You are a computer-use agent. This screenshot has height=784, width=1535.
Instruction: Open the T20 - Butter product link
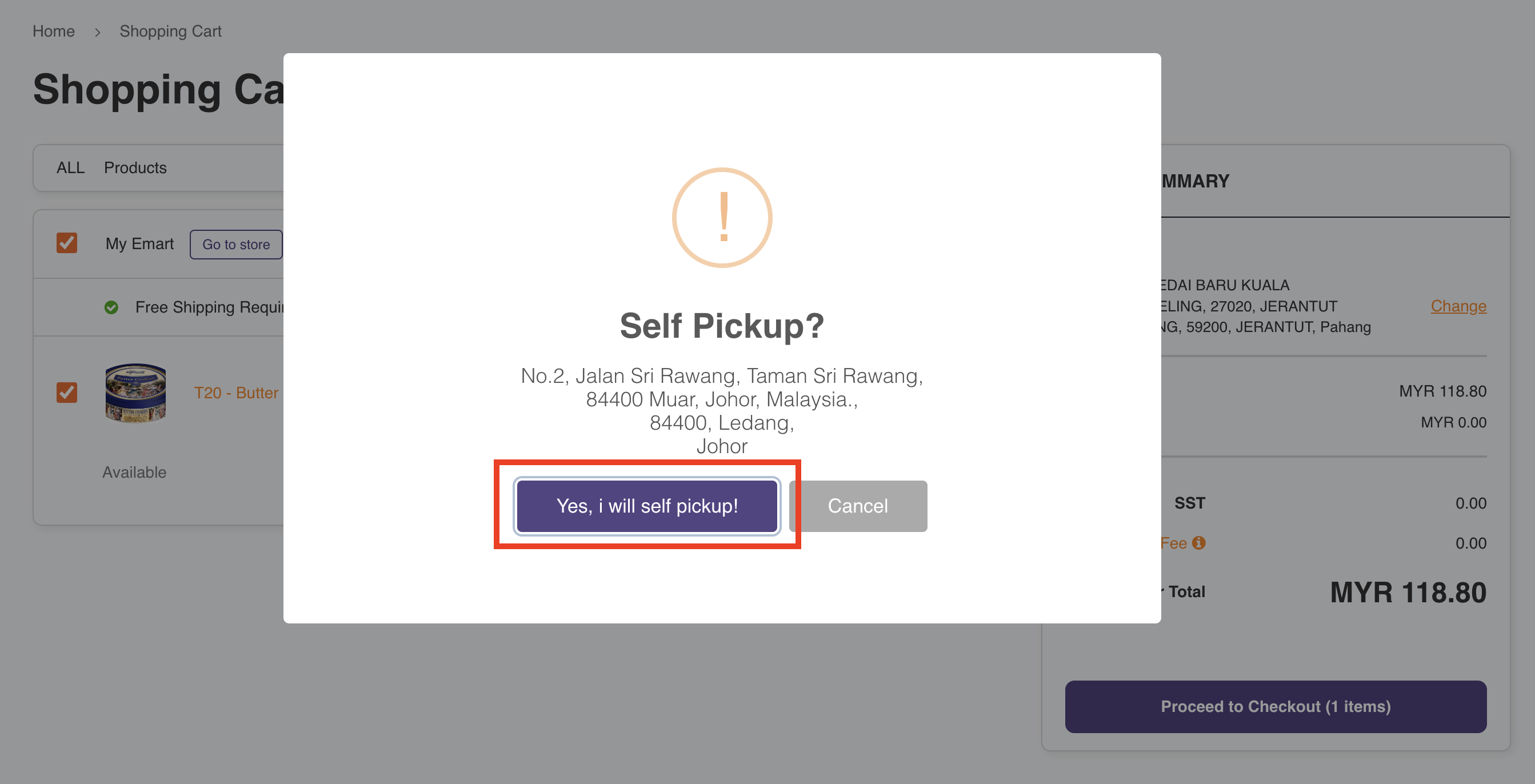tap(237, 393)
